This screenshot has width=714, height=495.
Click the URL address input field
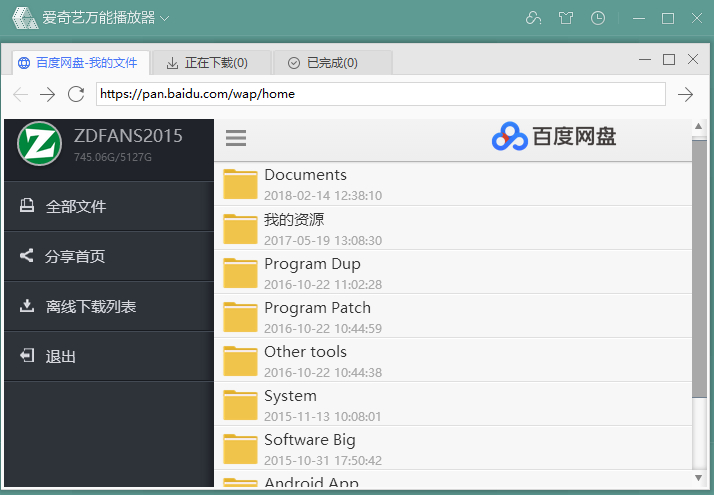tap(380, 94)
